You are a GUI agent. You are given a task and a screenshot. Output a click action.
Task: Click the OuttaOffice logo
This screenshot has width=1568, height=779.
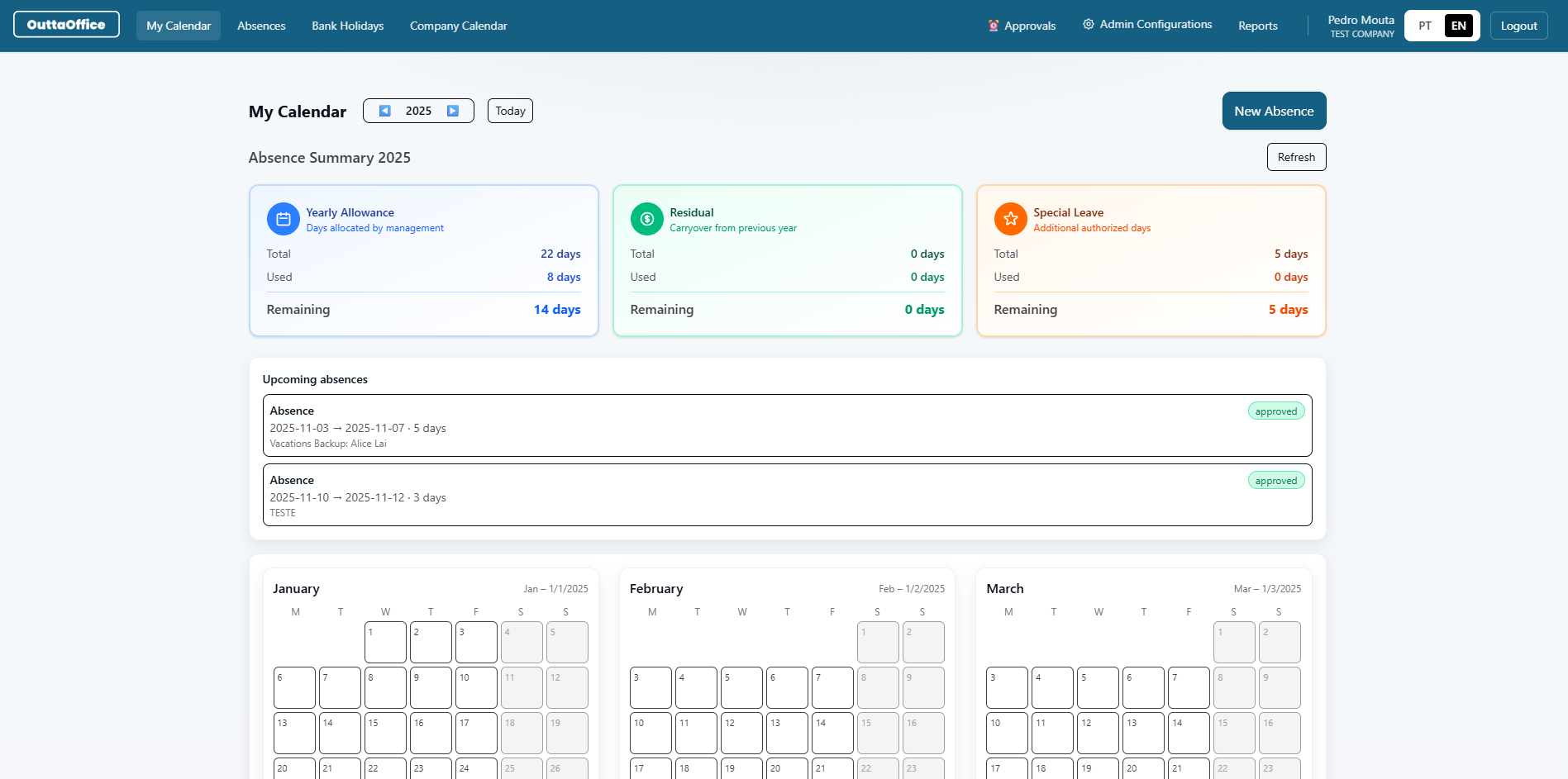pyautogui.click(x=66, y=24)
